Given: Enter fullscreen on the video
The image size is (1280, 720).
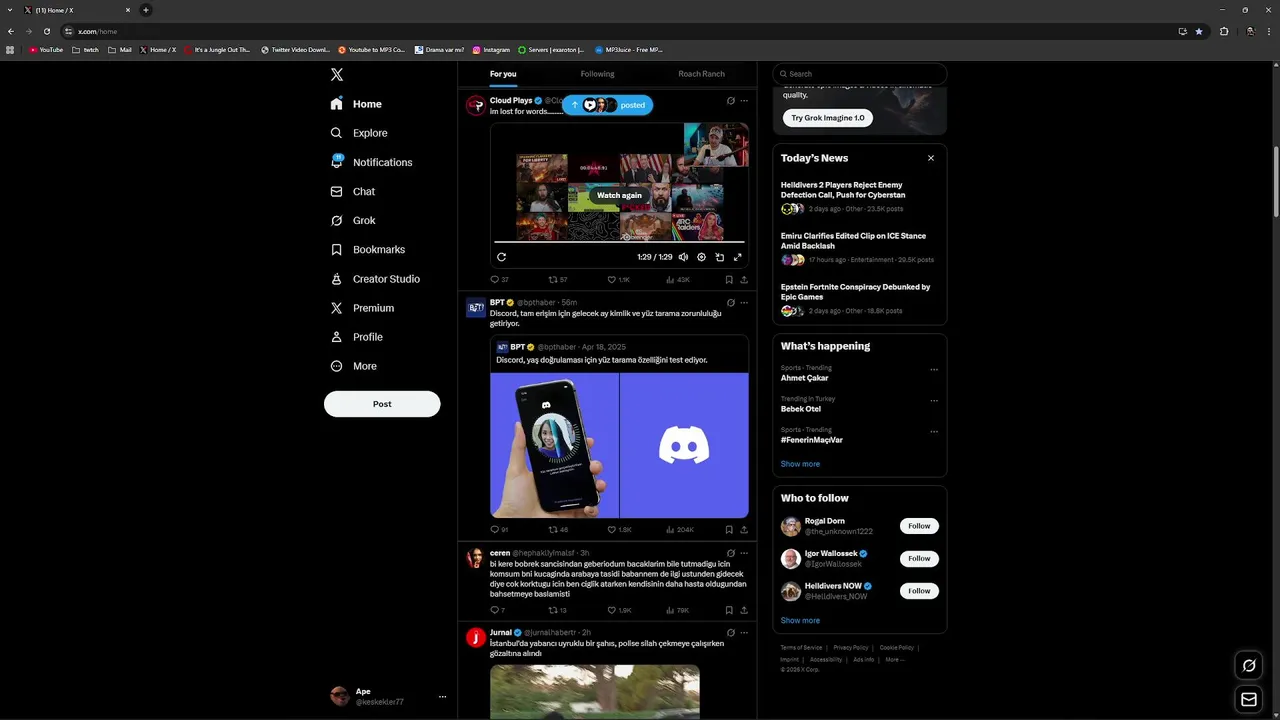Looking at the screenshot, I should click(x=738, y=257).
